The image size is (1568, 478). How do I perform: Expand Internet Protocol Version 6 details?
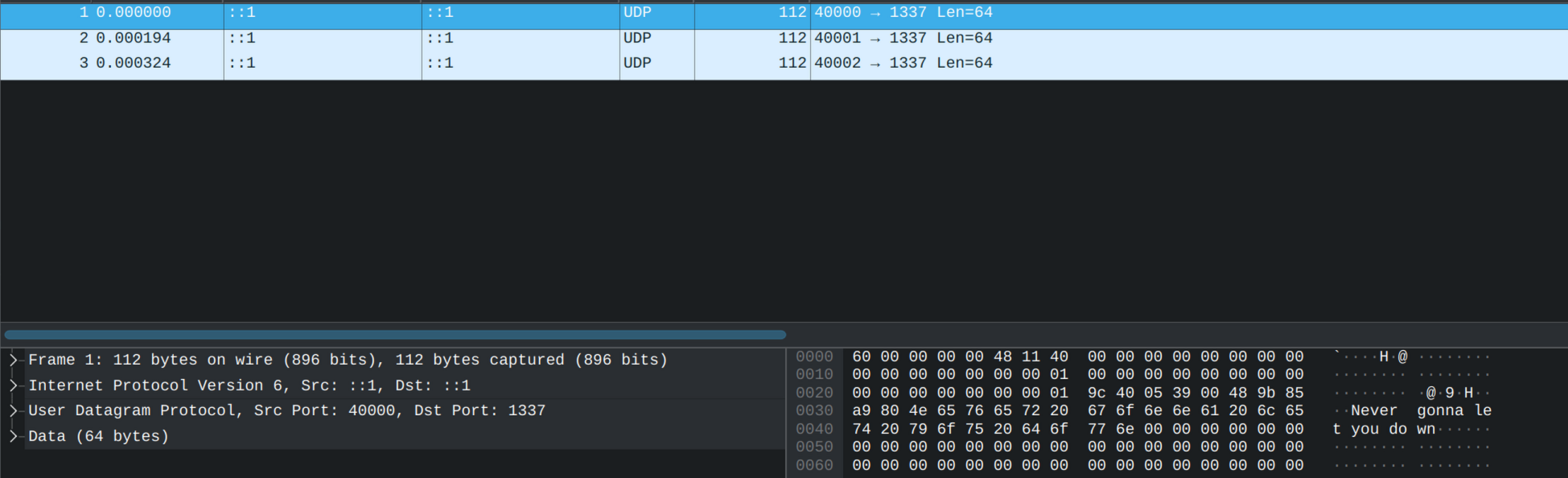click(x=13, y=385)
